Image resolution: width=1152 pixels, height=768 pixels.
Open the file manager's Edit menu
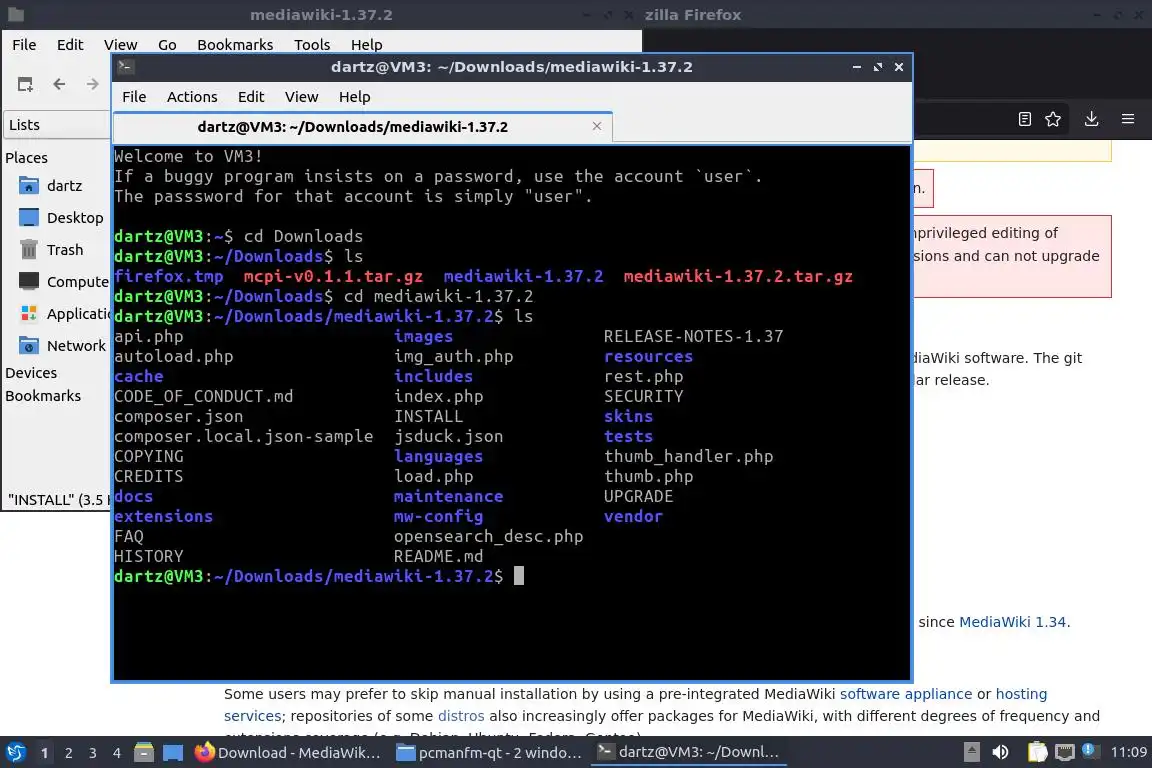point(70,45)
